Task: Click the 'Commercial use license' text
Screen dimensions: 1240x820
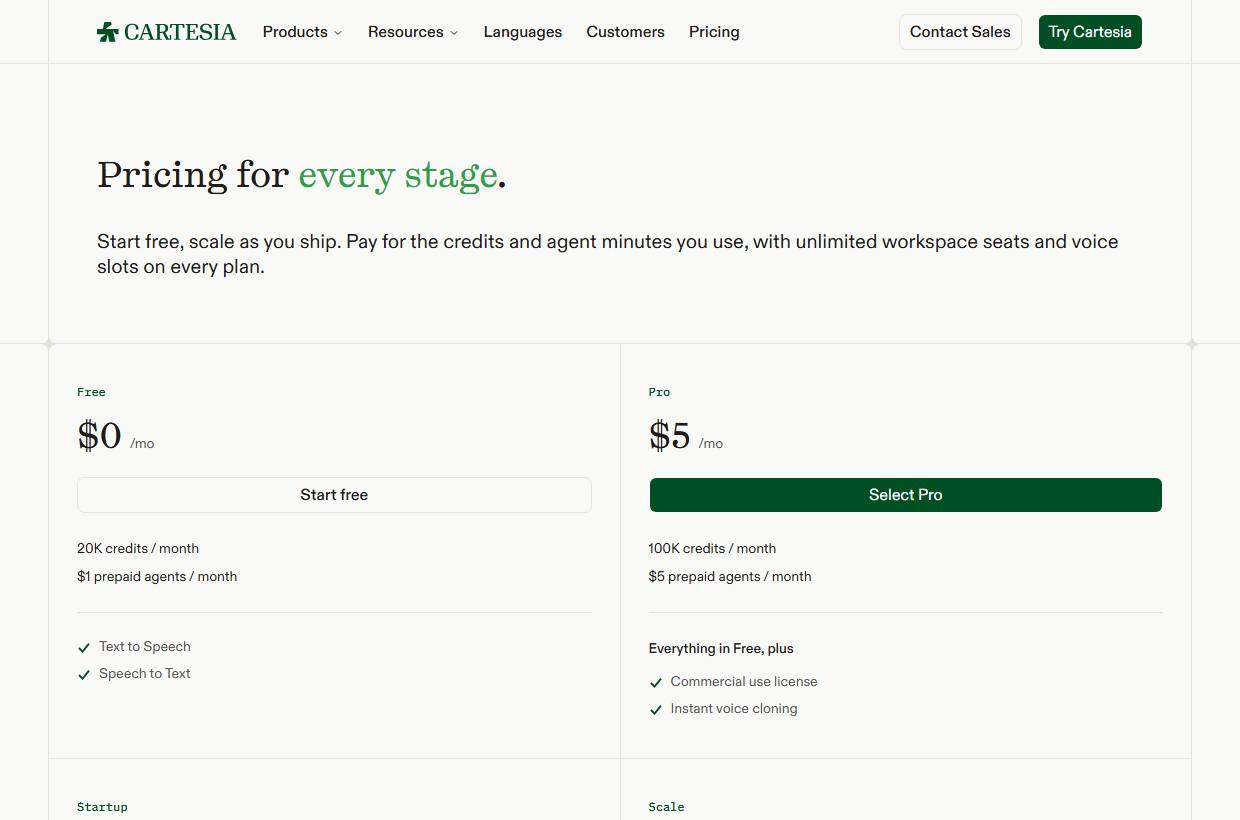Action: (744, 682)
